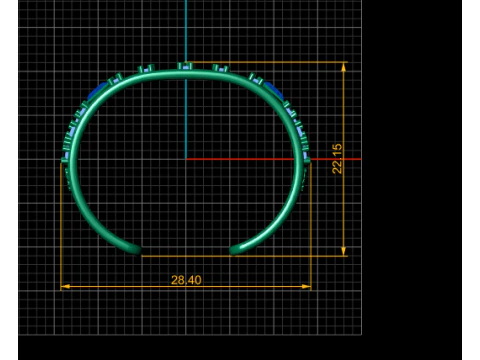Select the dark blue gemstone on right side
480x360 pixels.
coord(274,91)
